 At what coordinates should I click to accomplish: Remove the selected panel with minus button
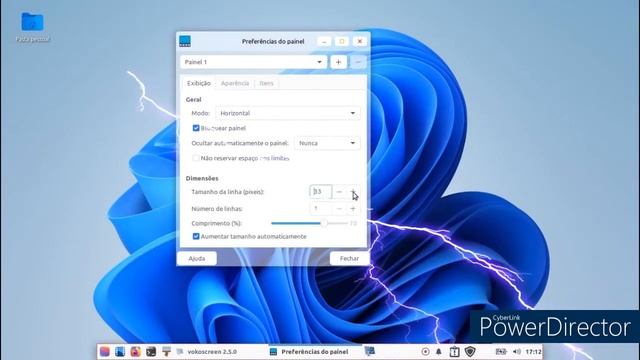[358, 62]
